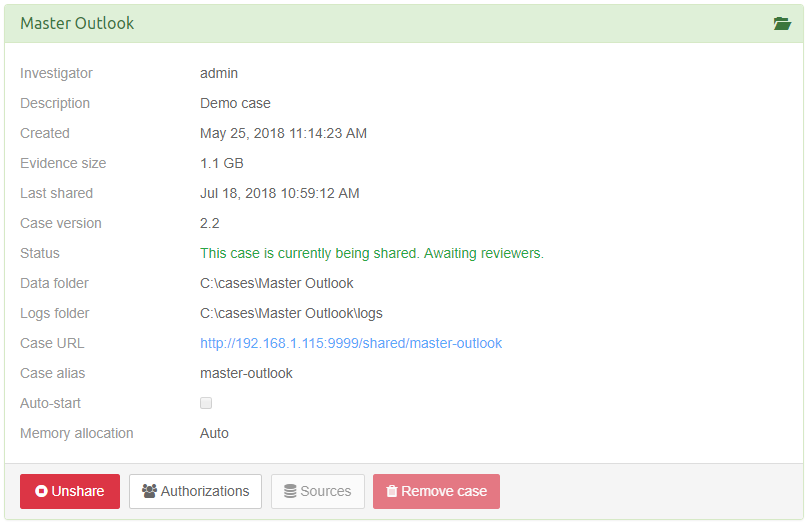The image size is (810, 526).
Task: Click the users icon on Authorizations button
Action: point(150,491)
